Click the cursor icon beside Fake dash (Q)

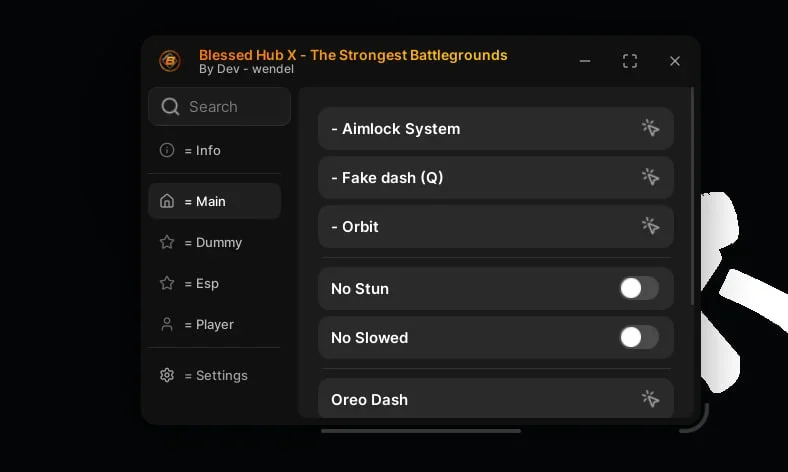(x=650, y=177)
